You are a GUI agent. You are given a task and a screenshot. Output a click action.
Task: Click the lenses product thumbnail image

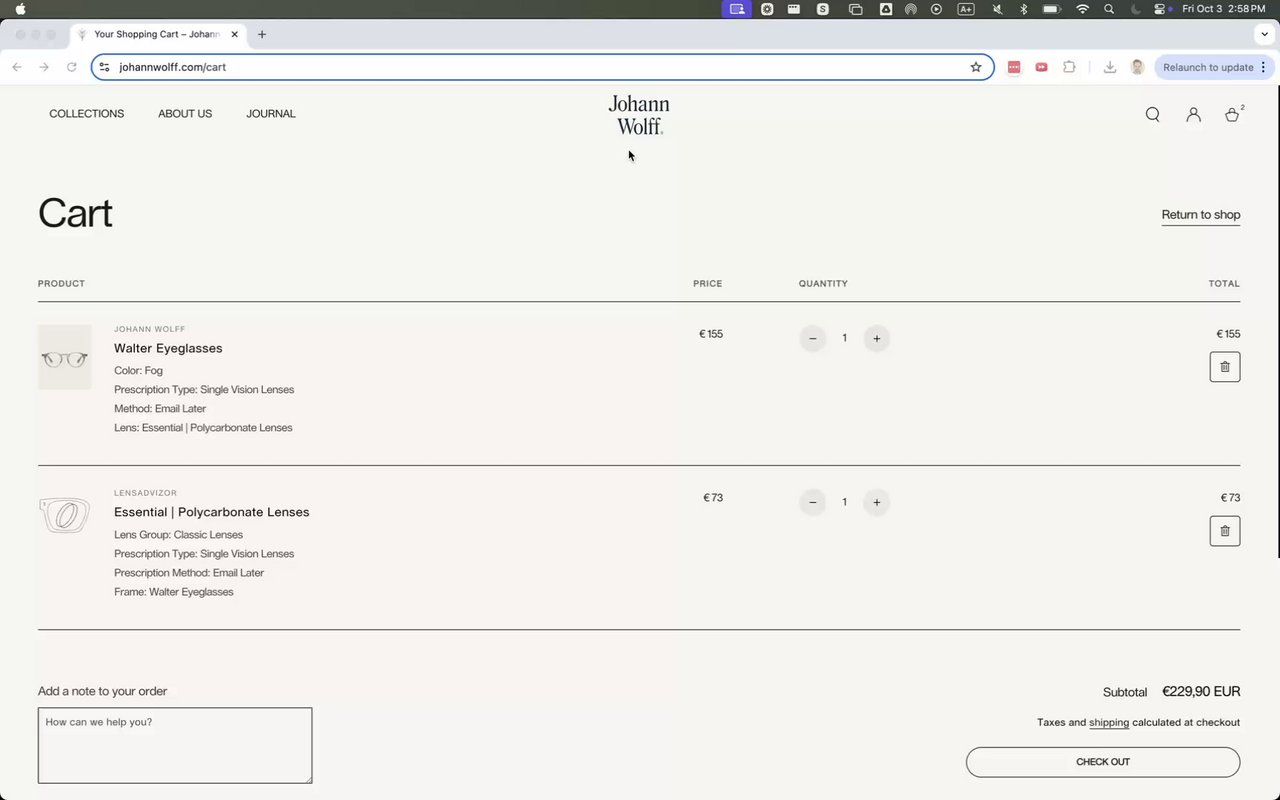(x=65, y=516)
